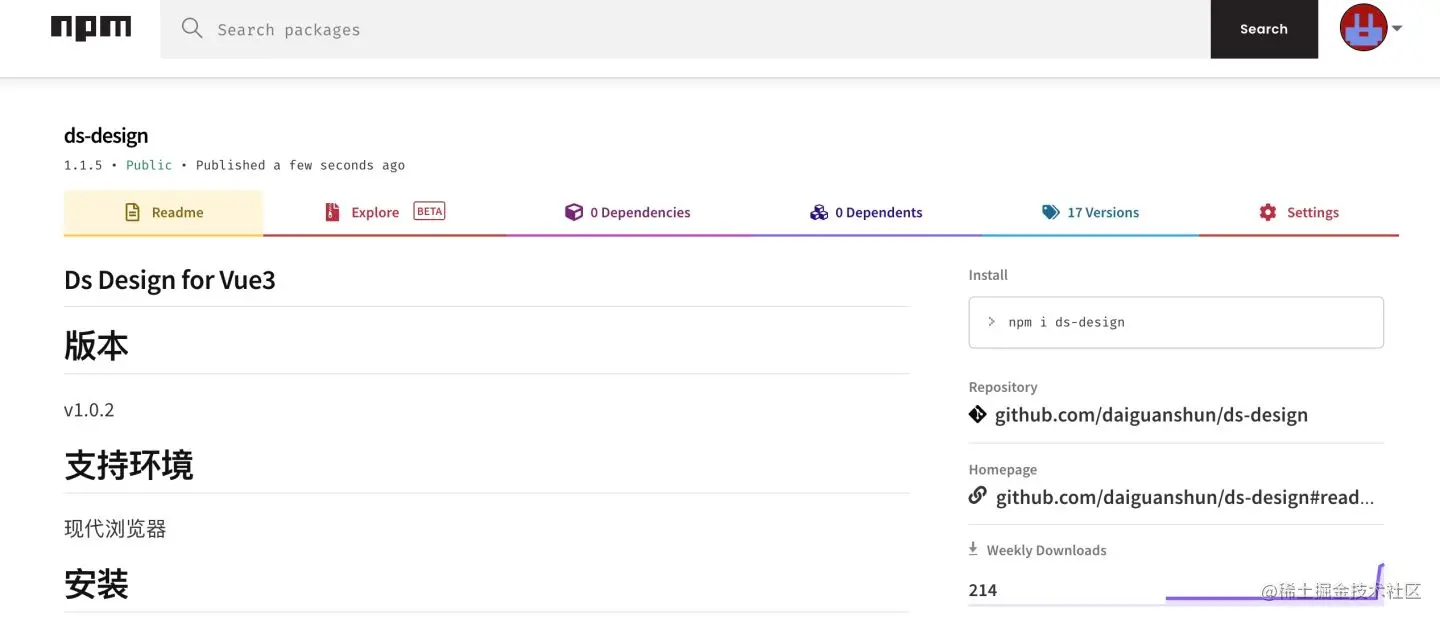Click the Weekly Downloads label
Viewport: 1440px width, 620px height.
coord(1046,550)
